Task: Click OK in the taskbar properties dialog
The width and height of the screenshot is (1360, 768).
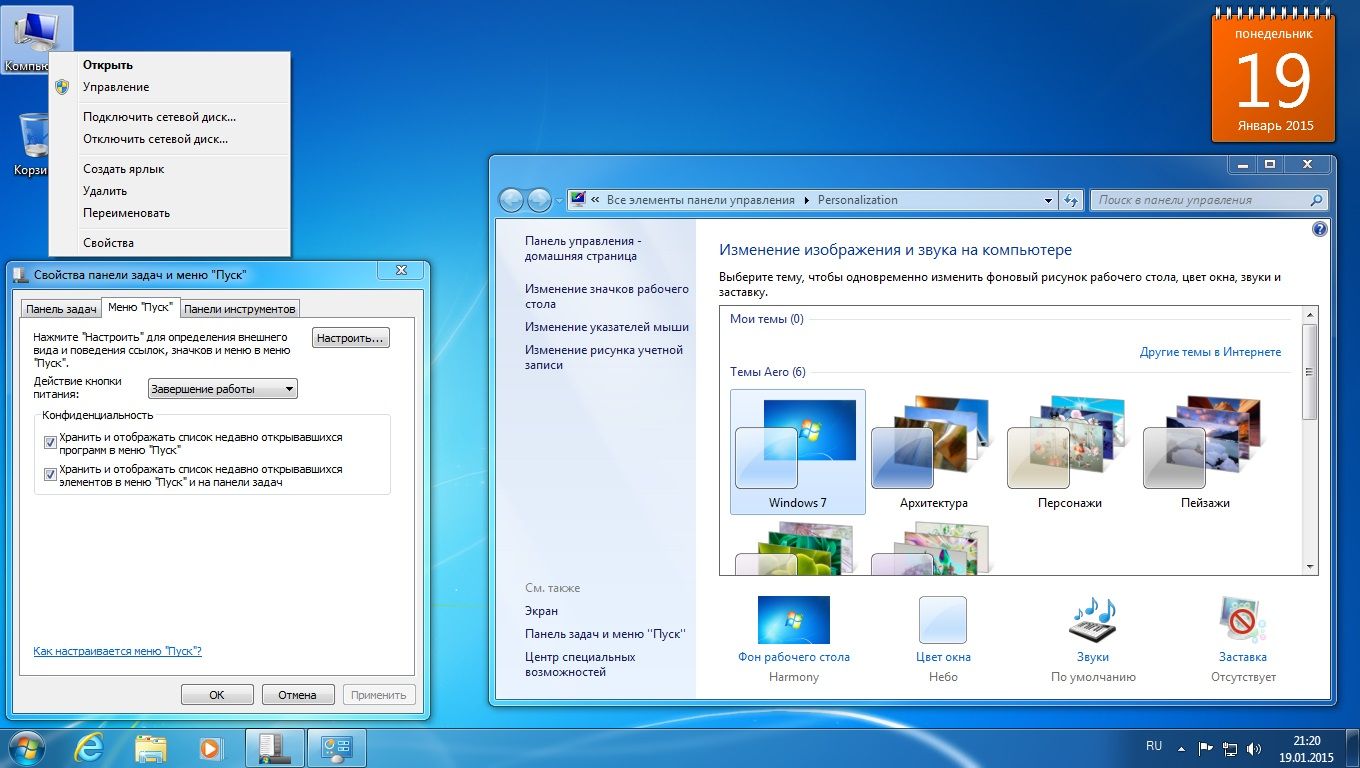Action: [x=217, y=694]
